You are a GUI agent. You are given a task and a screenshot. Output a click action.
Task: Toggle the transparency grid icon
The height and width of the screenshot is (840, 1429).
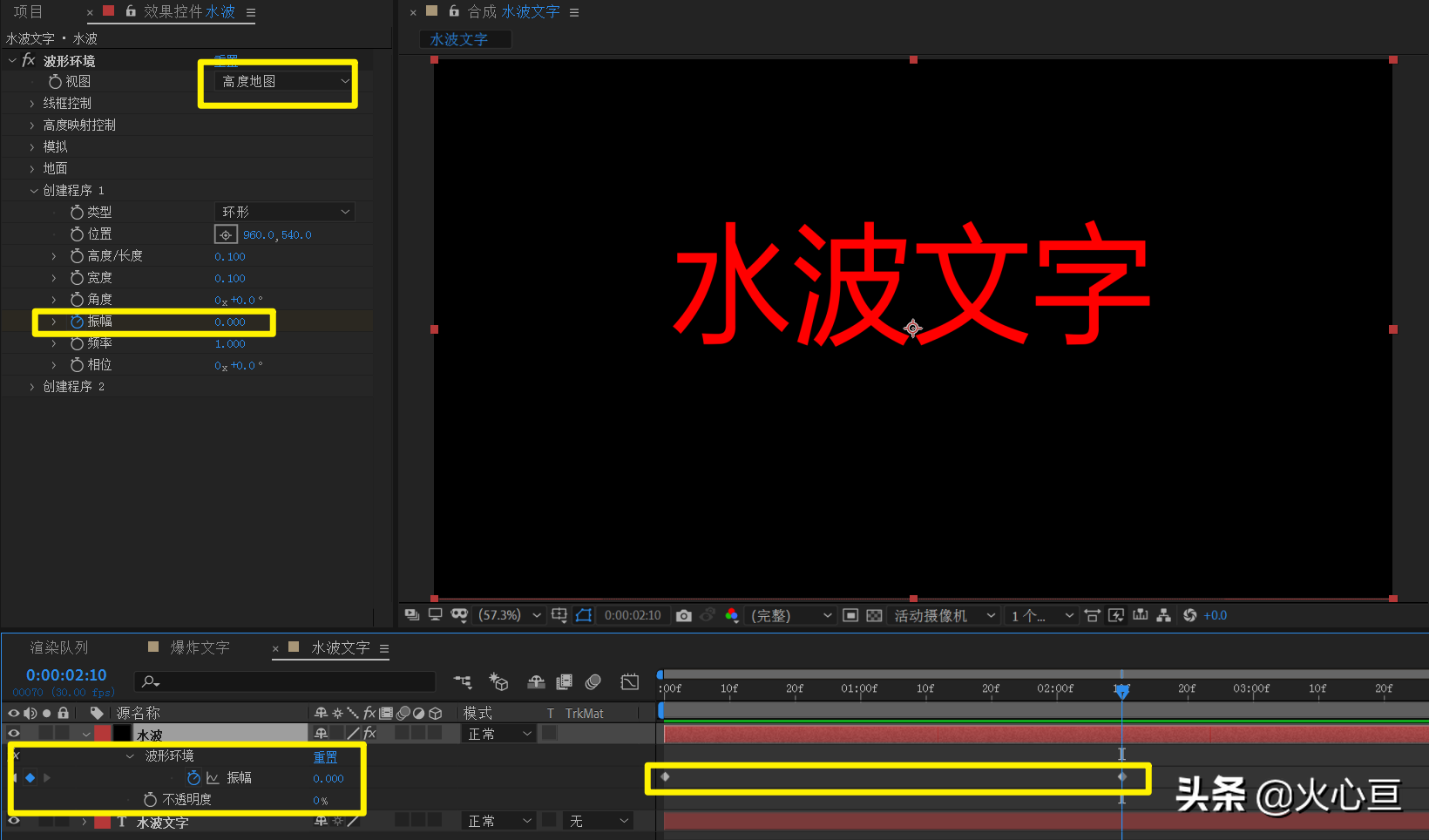click(x=874, y=615)
